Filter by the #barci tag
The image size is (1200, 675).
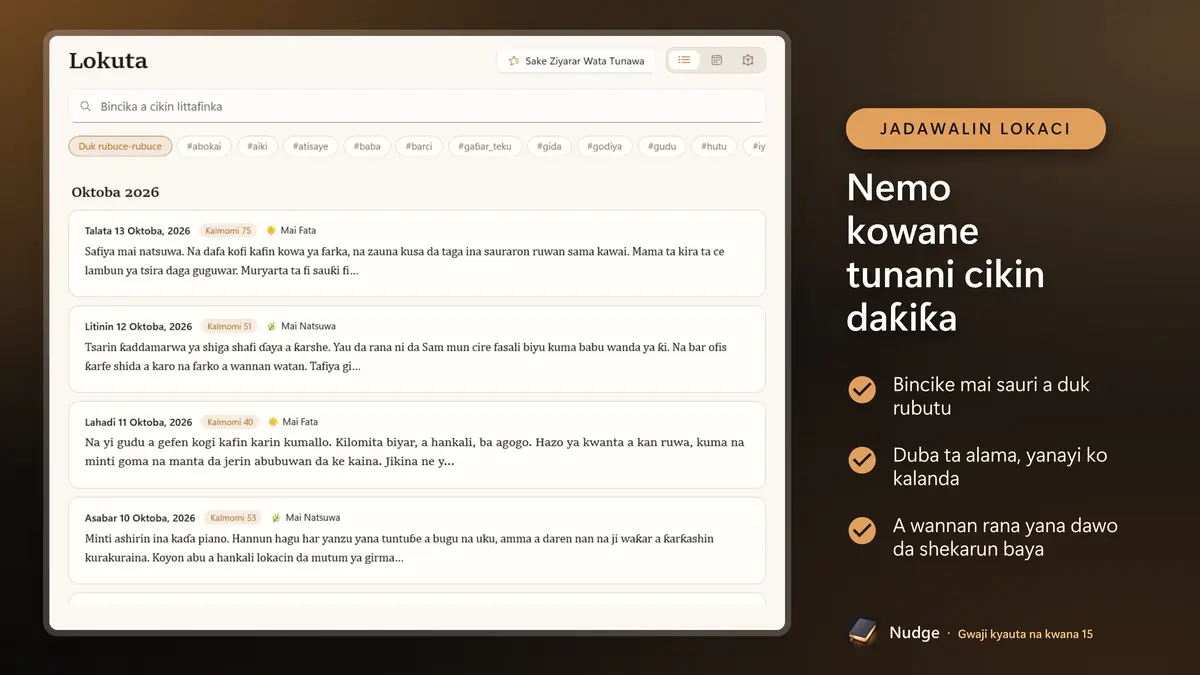click(x=419, y=146)
